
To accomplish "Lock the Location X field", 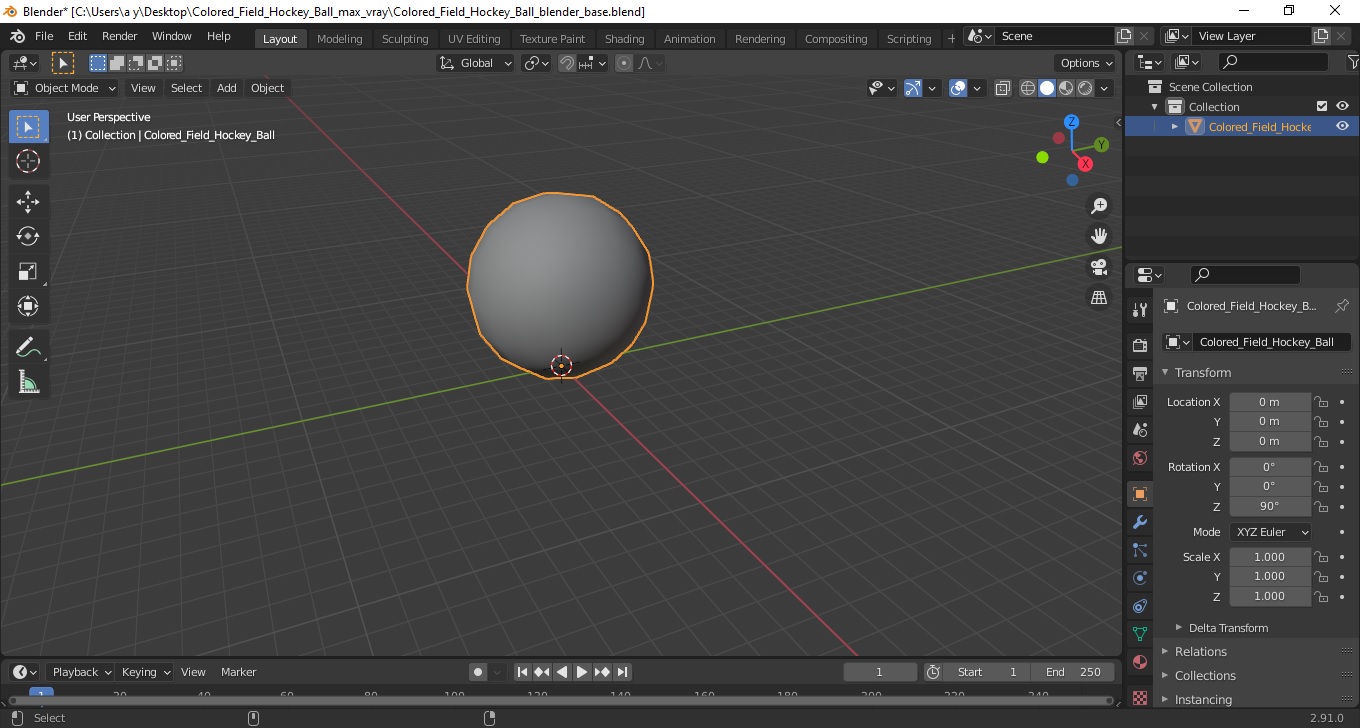I will click(x=1321, y=402).
